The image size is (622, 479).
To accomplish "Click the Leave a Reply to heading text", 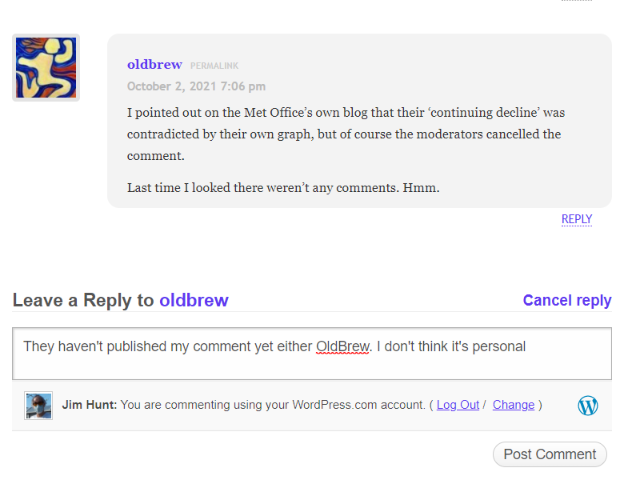I will tap(83, 300).
